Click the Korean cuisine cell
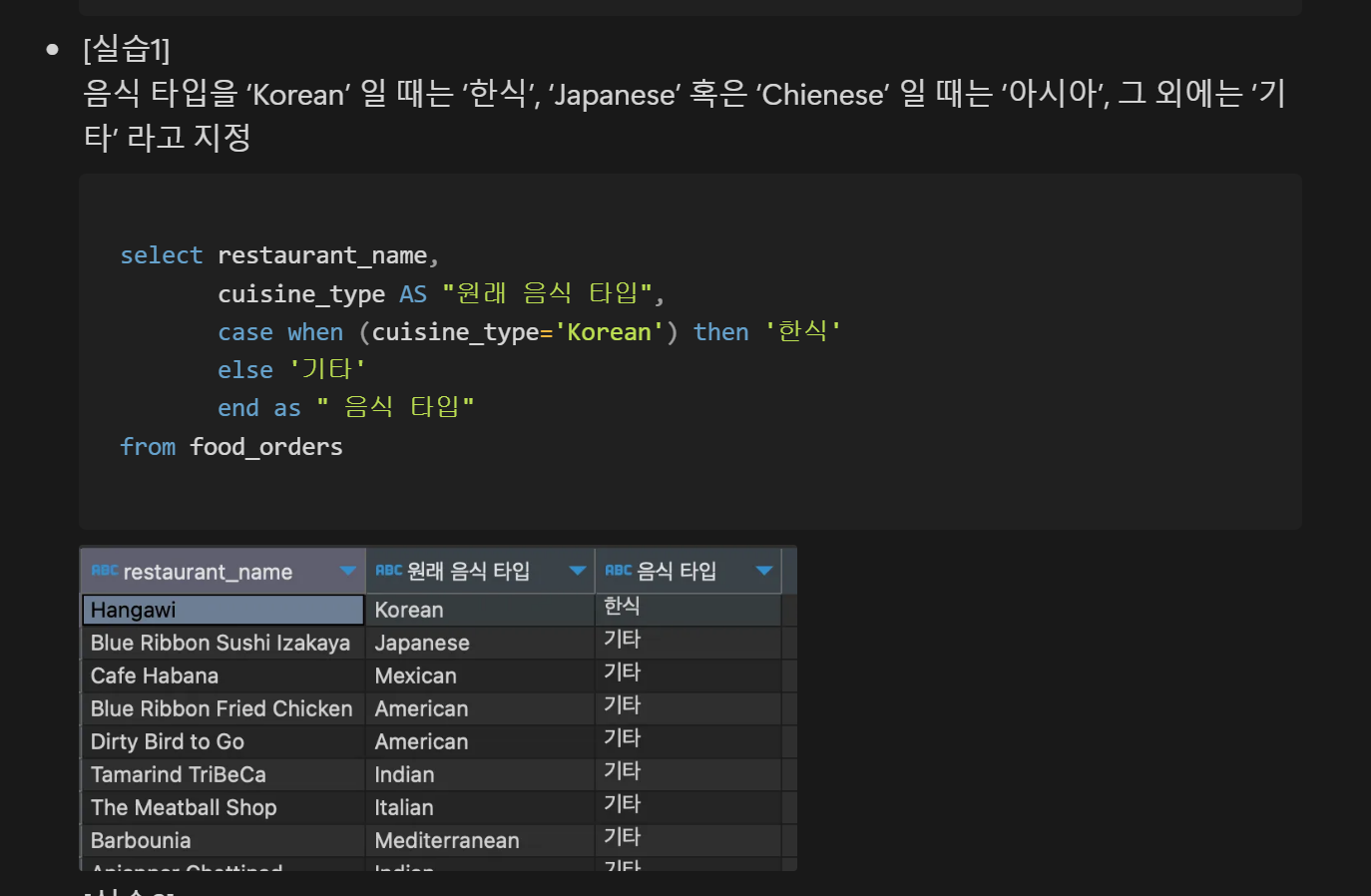Image resolution: width=1371 pixels, height=896 pixels. tap(480, 610)
